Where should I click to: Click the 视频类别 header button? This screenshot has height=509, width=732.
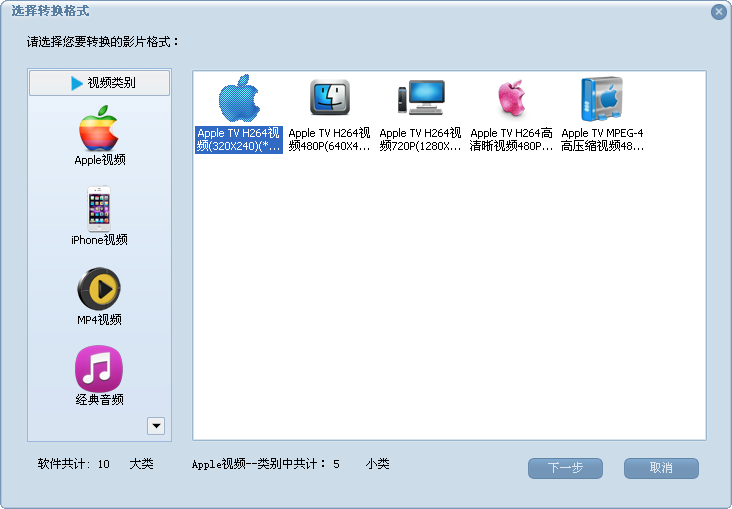[x=99, y=83]
